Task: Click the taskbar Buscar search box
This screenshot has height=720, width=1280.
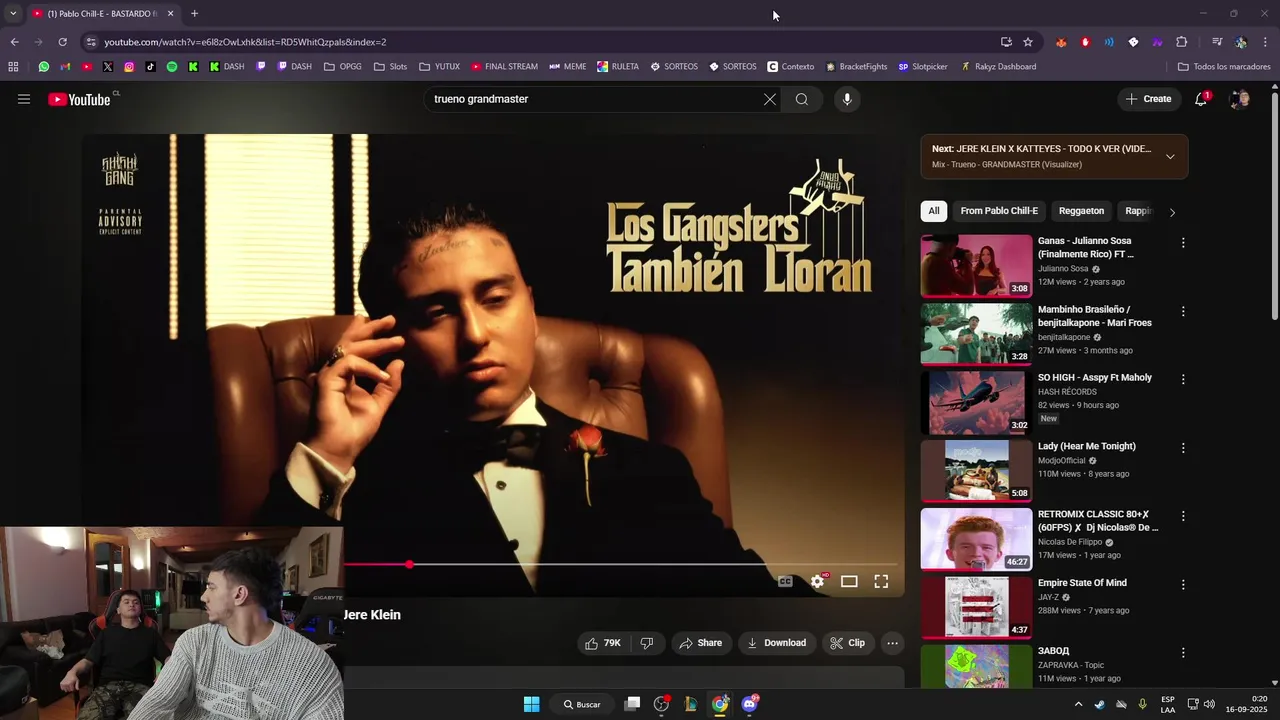Action: coord(582,704)
